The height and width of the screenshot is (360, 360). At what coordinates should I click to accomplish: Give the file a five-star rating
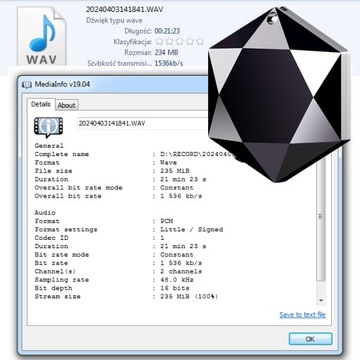(200, 41)
